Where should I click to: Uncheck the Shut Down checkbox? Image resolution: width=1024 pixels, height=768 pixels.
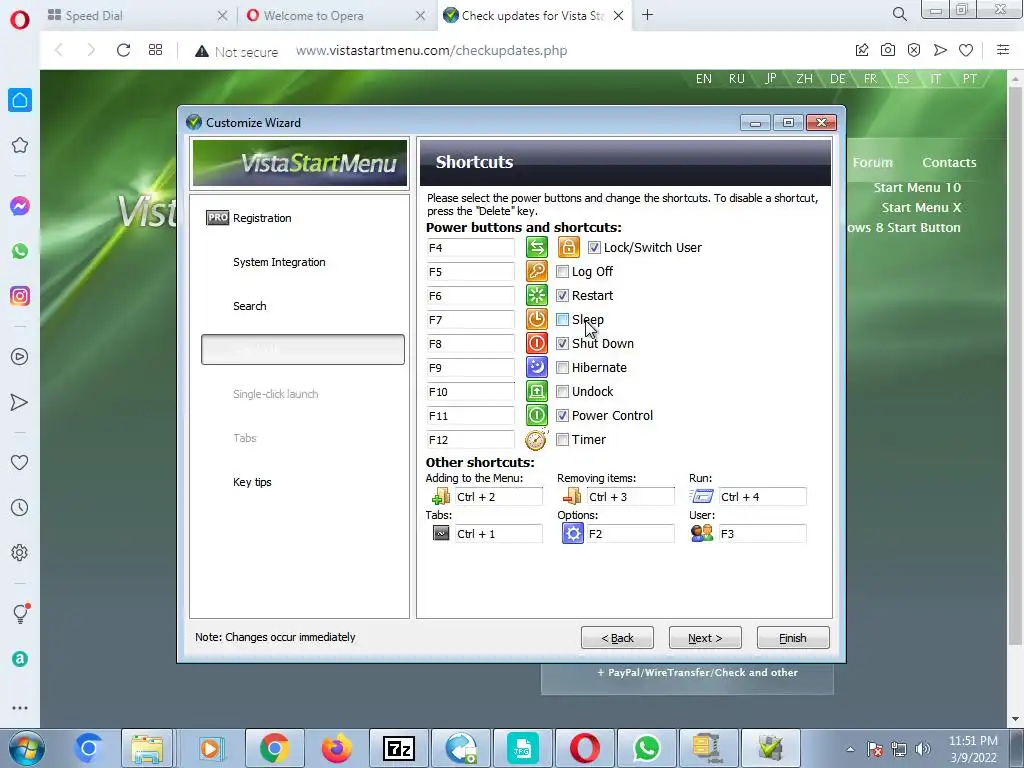click(x=562, y=344)
